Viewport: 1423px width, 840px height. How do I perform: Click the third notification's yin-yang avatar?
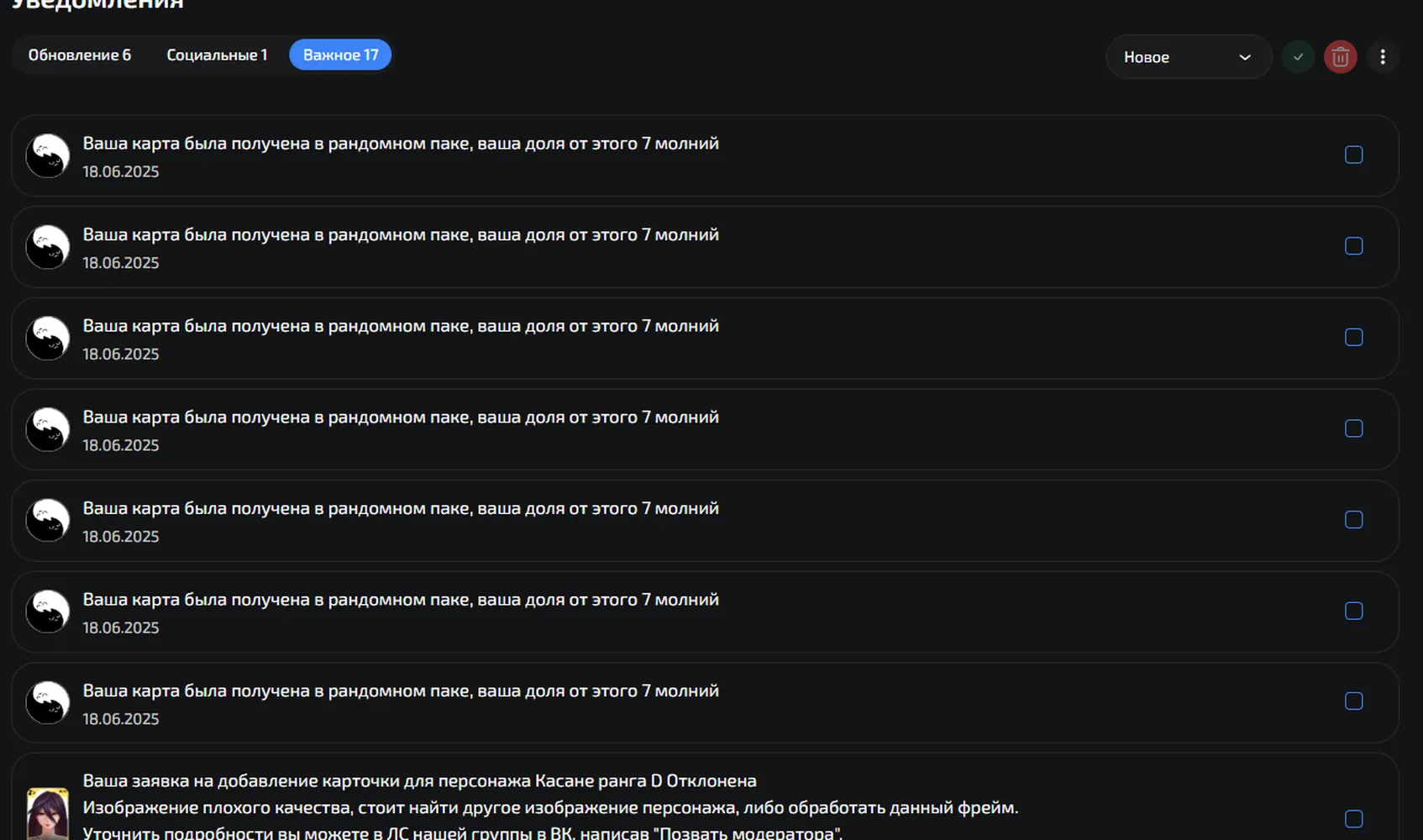[x=48, y=338]
